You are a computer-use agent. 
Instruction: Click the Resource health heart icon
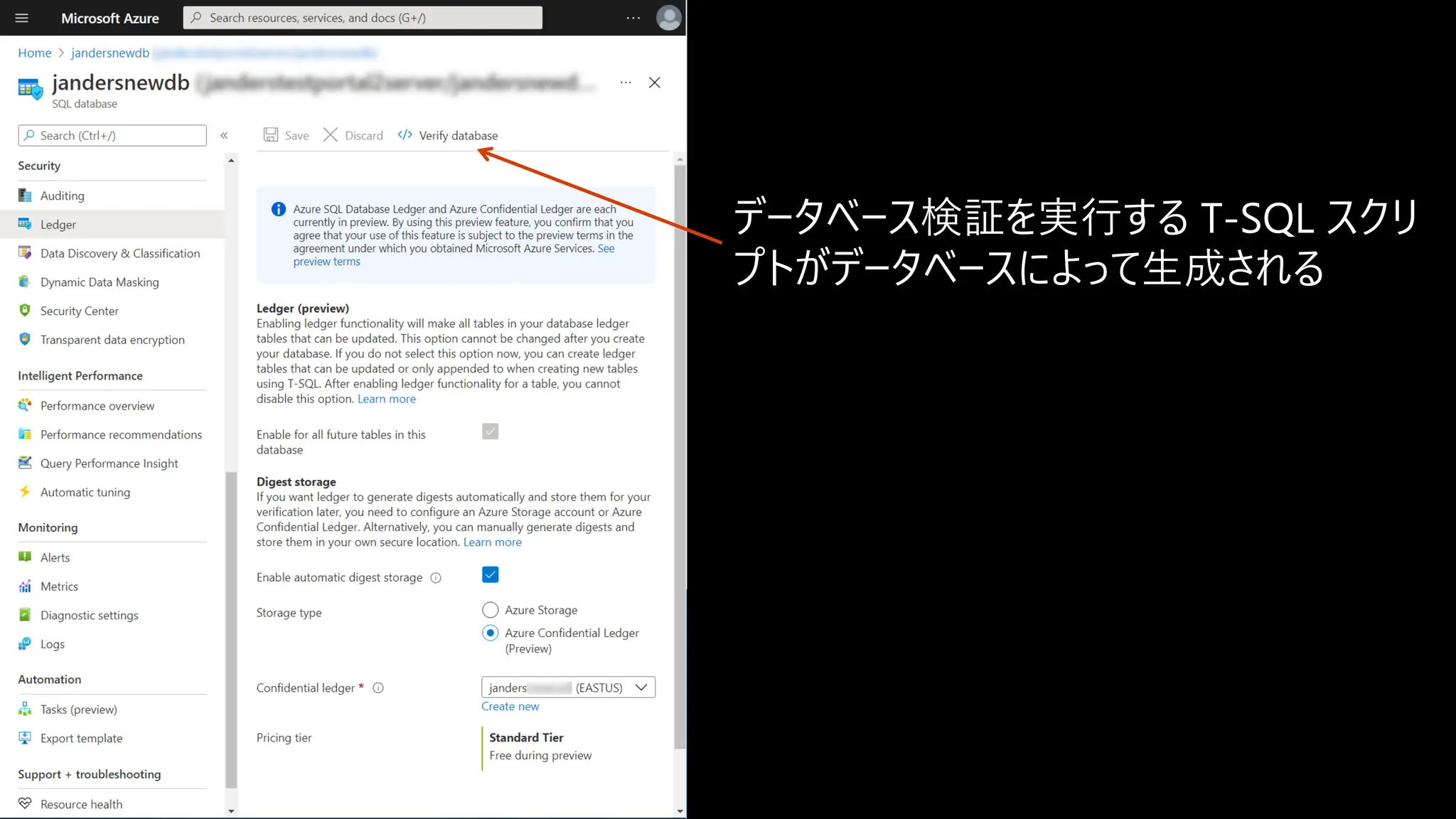point(25,803)
